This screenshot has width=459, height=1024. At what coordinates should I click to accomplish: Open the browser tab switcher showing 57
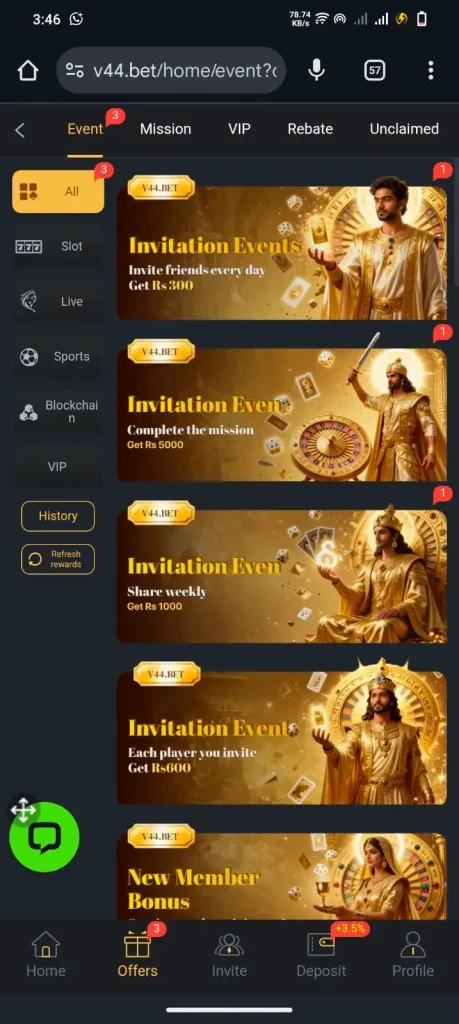click(x=374, y=71)
